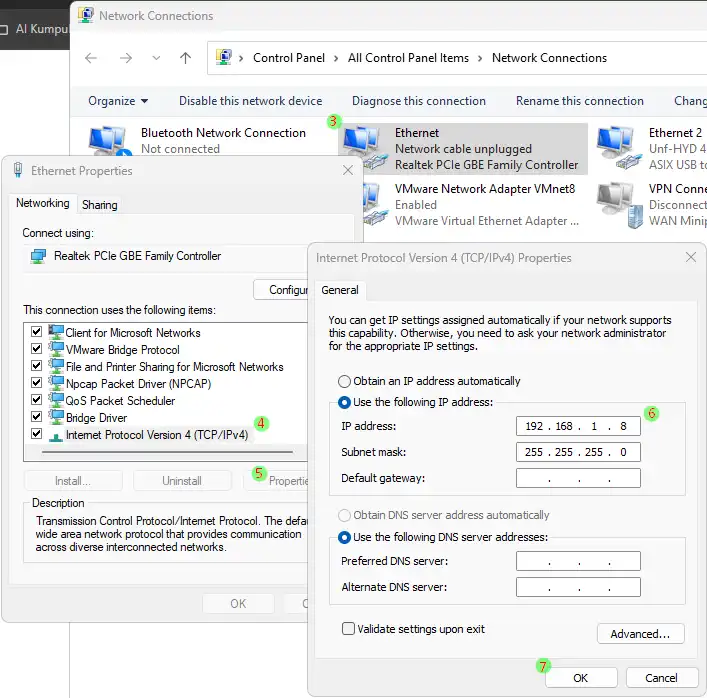Click the back navigation arrow
This screenshot has height=698, width=707.
tap(91, 58)
